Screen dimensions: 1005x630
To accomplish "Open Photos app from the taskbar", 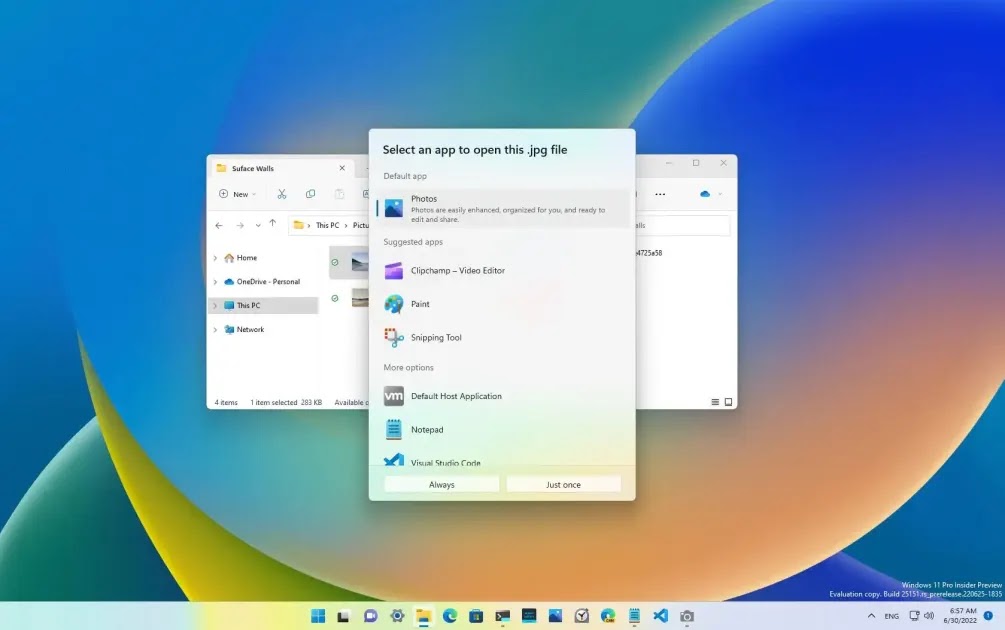I will [x=555, y=616].
